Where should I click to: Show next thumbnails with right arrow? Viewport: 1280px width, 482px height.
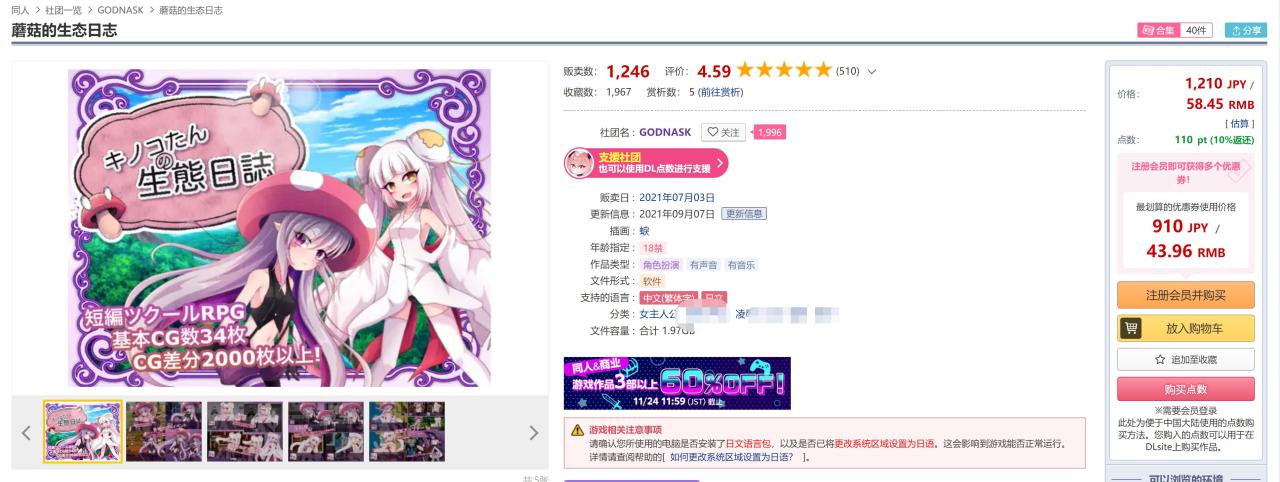tap(533, 432)
